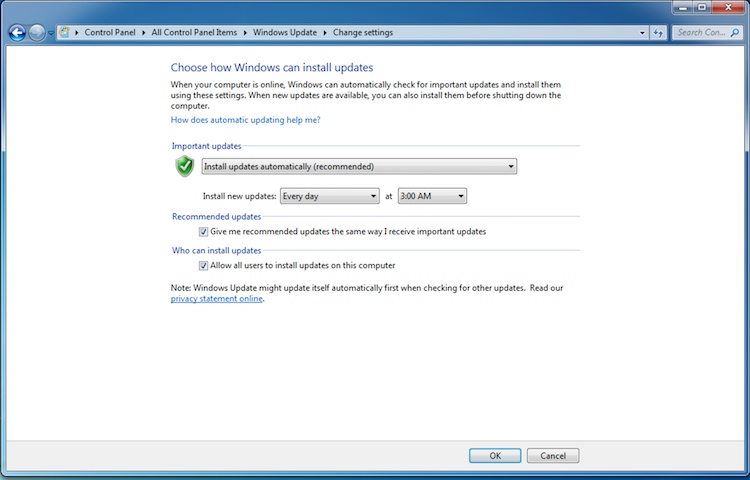The image size is (750, 480).
Task: Minimize the Change settings window
Action: tap(683, 7)
